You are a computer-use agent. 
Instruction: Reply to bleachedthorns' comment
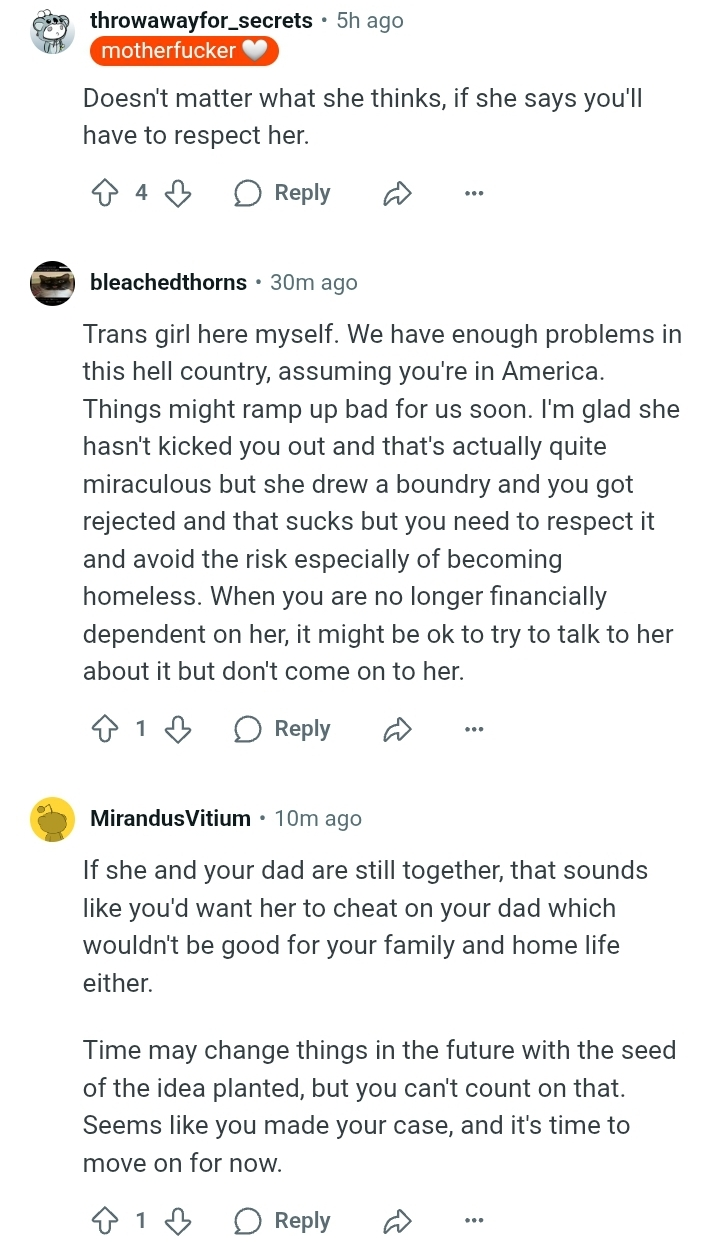point(283,729)
